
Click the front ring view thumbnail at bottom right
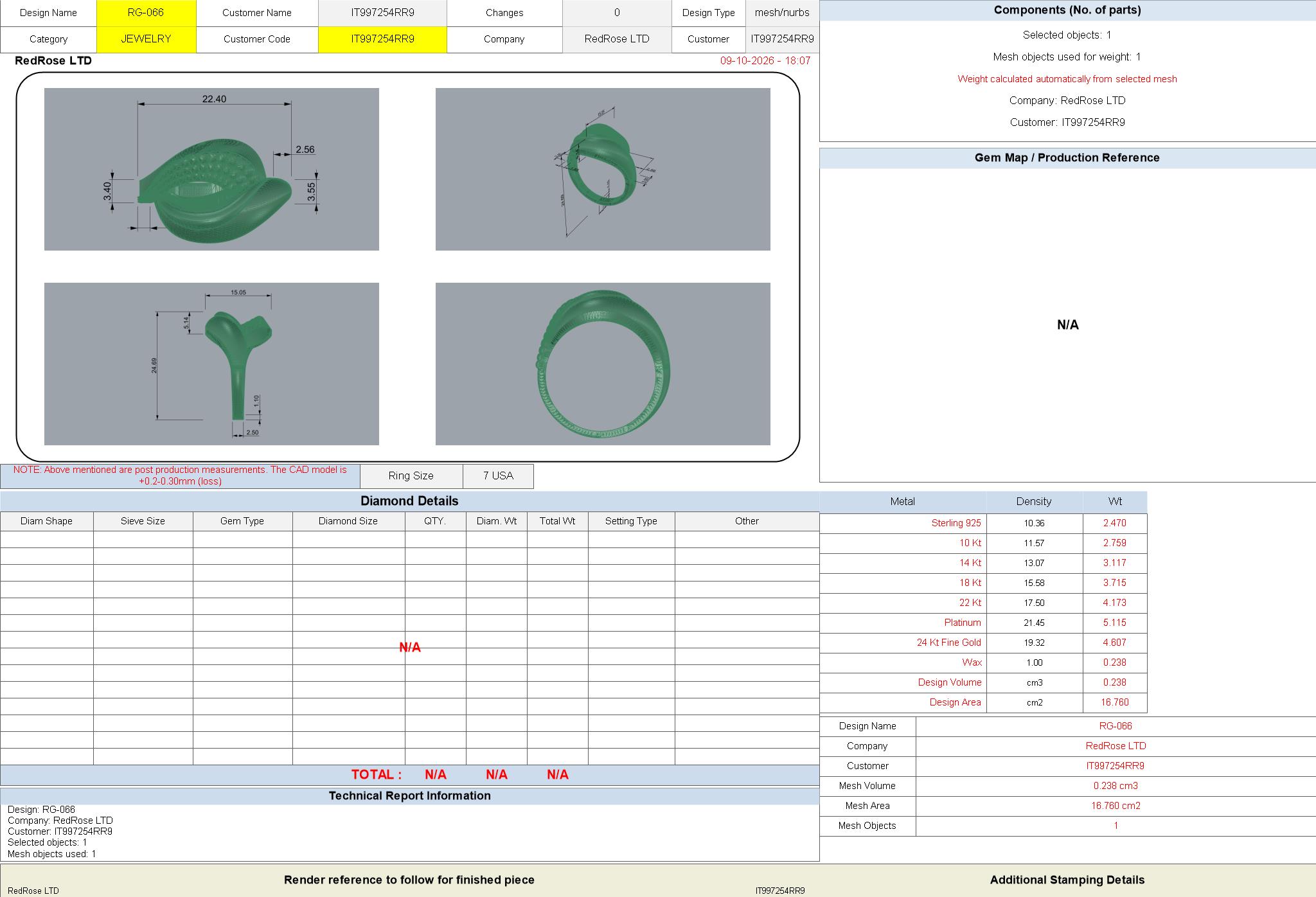(x=603, y=364)
